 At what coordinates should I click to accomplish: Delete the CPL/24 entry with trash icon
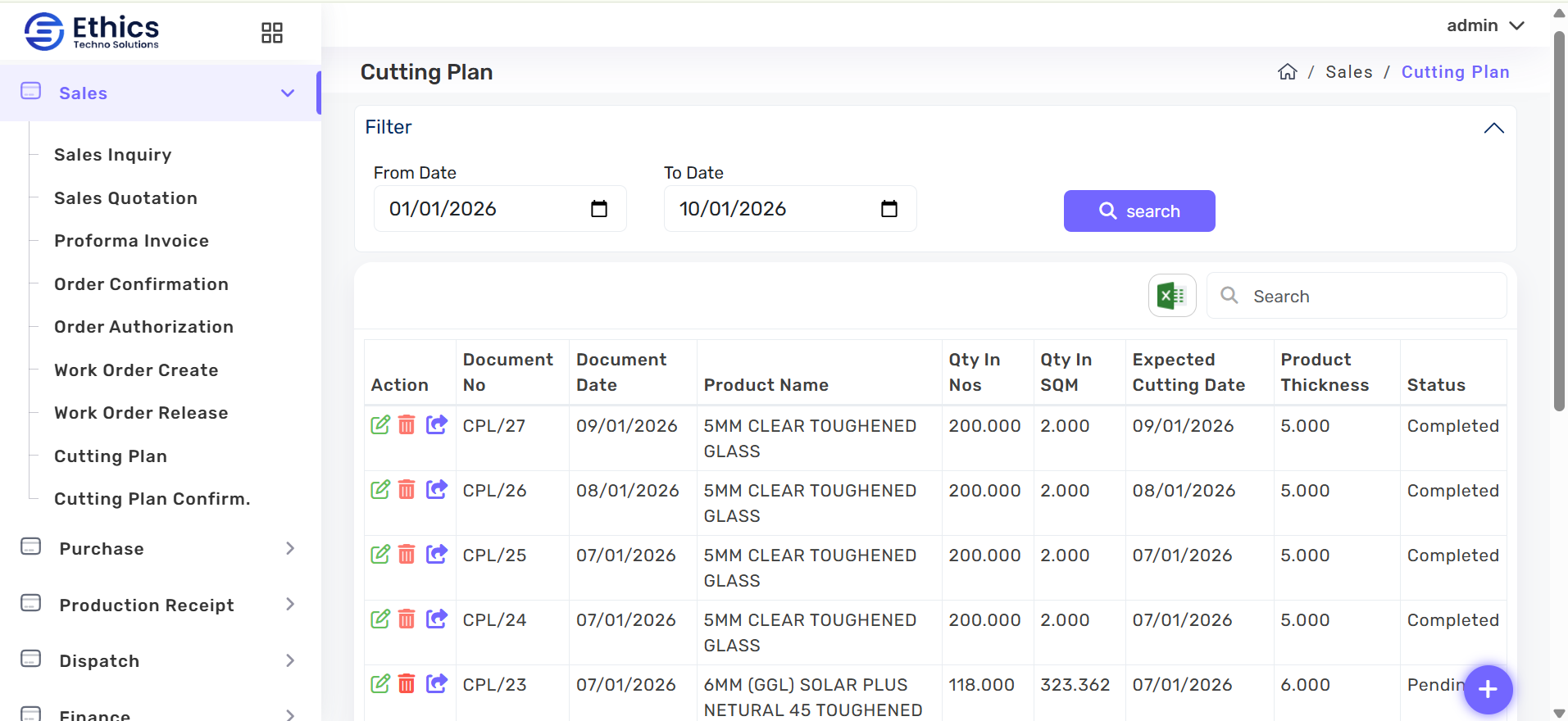tap(407, 619)
